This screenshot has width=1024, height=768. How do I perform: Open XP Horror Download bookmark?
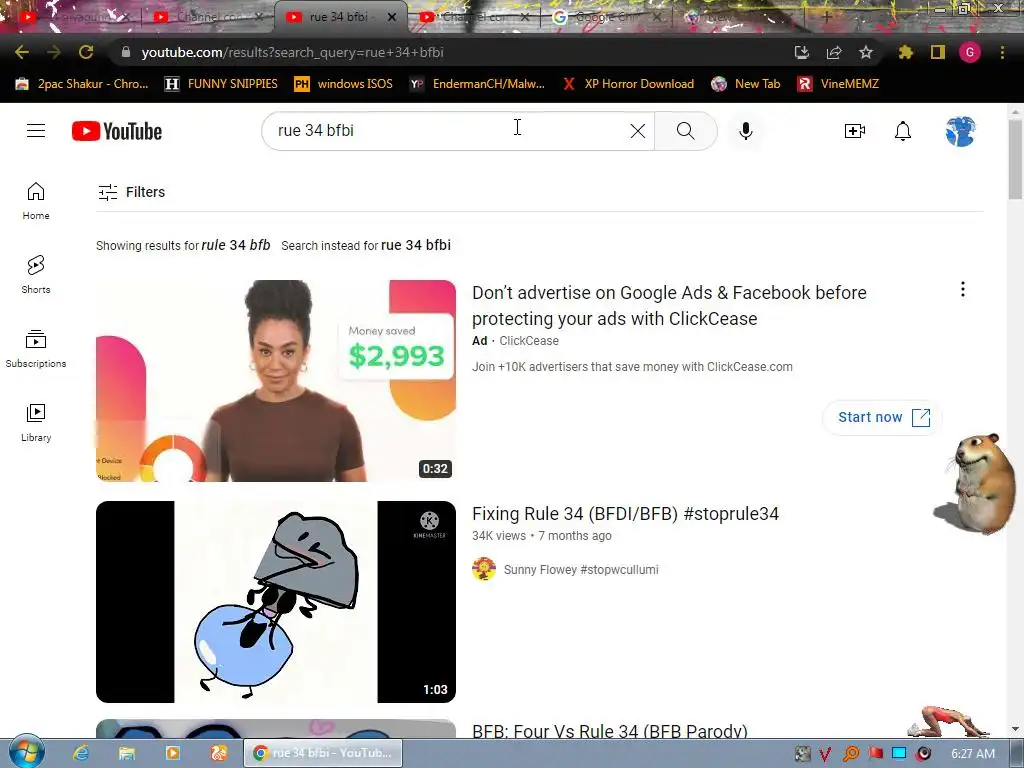[x=628, y=84]
